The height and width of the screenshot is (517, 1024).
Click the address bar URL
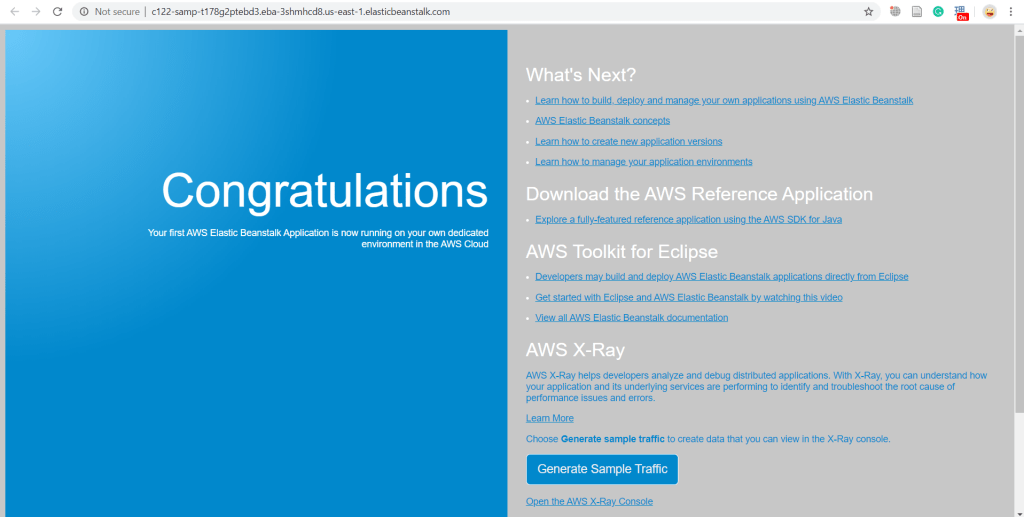300,12
